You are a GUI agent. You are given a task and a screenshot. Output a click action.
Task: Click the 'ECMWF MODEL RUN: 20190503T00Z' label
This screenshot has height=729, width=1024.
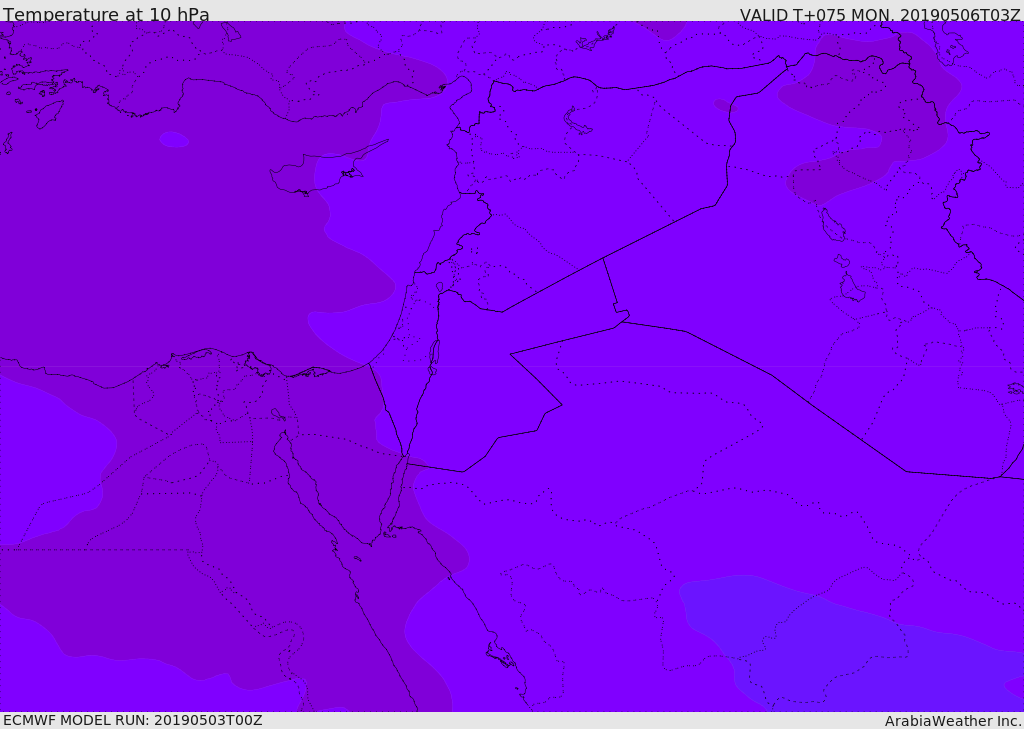tap(133, 720)
